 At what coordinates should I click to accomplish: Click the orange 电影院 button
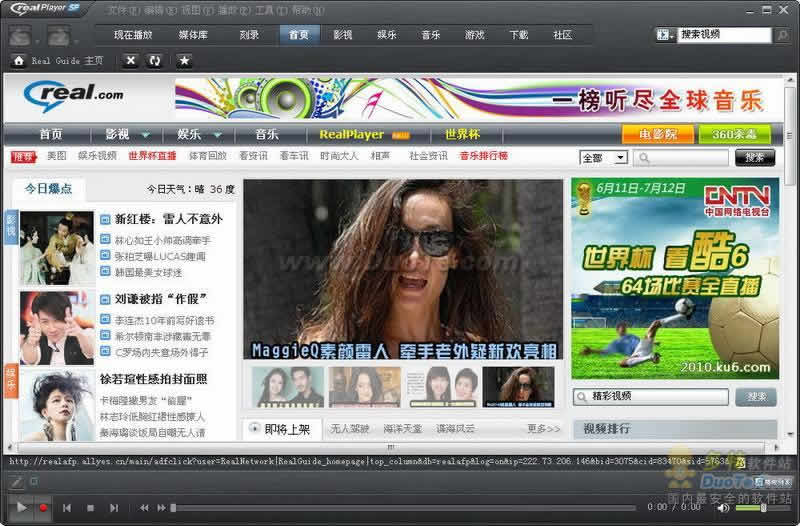point(658,135)
